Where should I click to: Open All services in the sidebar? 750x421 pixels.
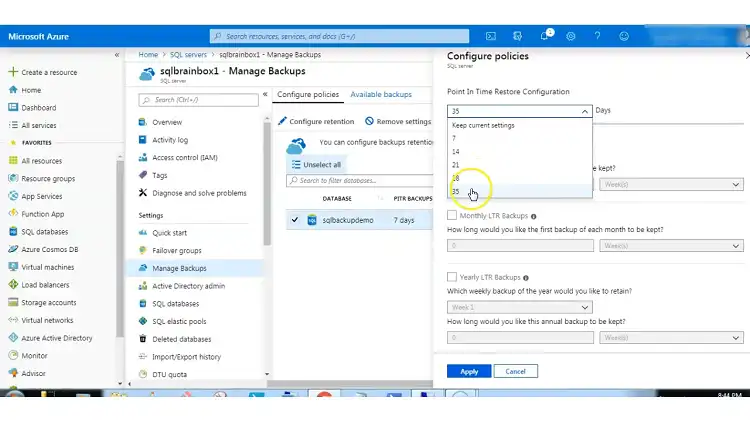[39, 125]
